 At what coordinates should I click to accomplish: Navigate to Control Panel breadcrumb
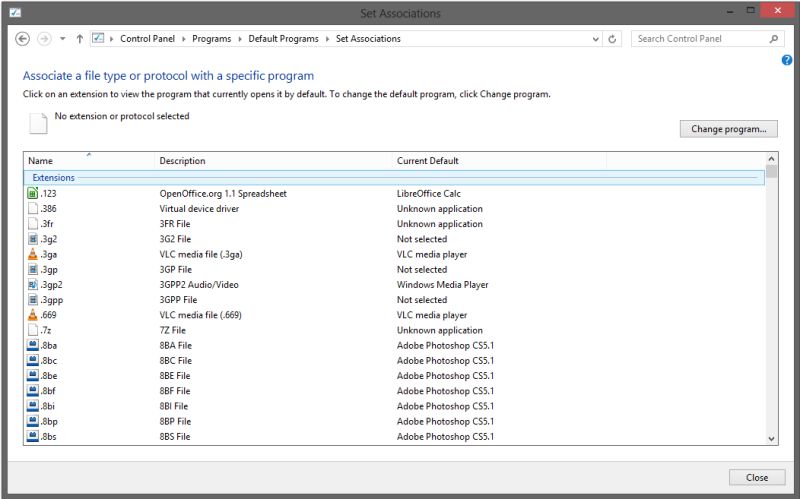click(147, 39)
